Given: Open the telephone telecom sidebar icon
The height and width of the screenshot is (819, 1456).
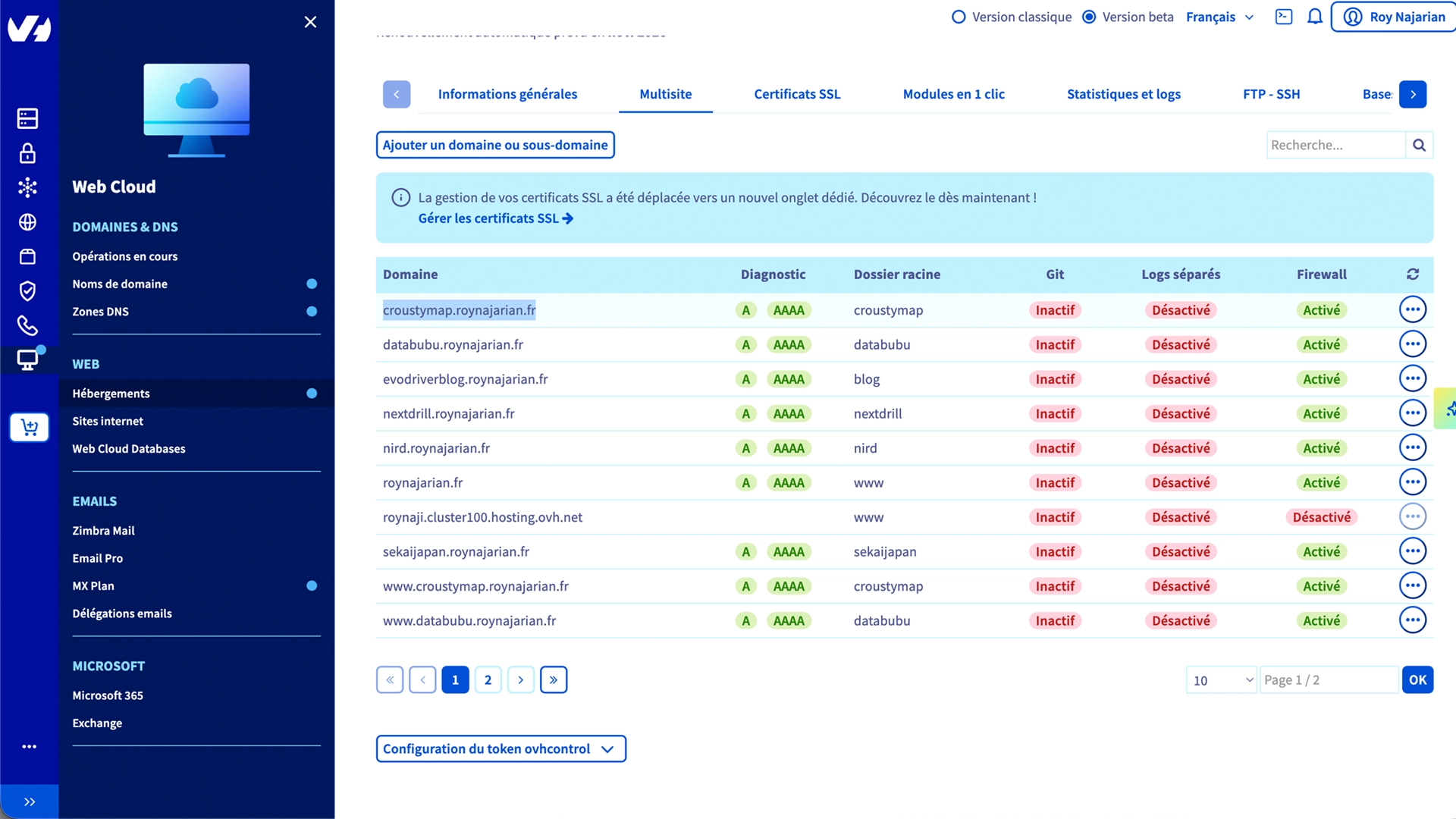Looking at the screenshot, I should 28,325.
